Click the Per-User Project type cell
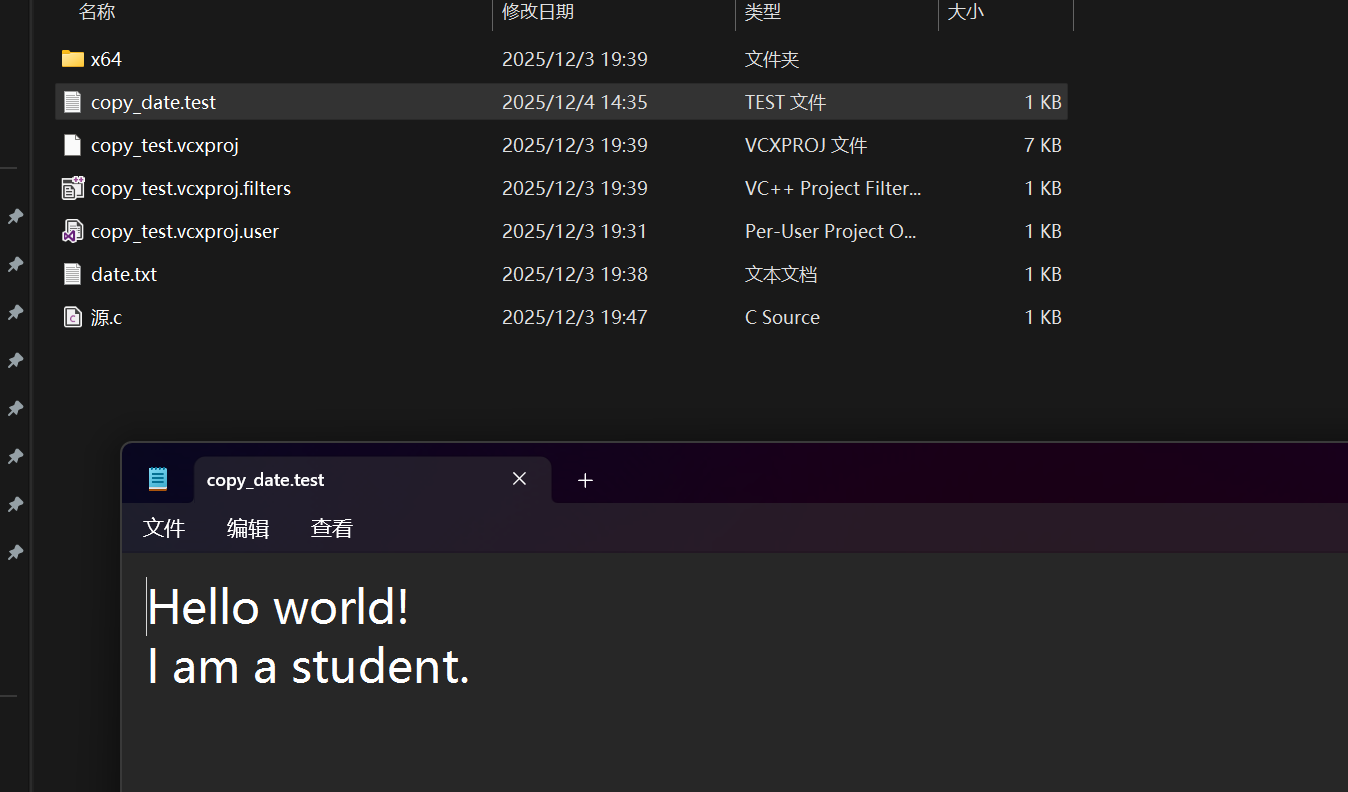 (831, 231)
